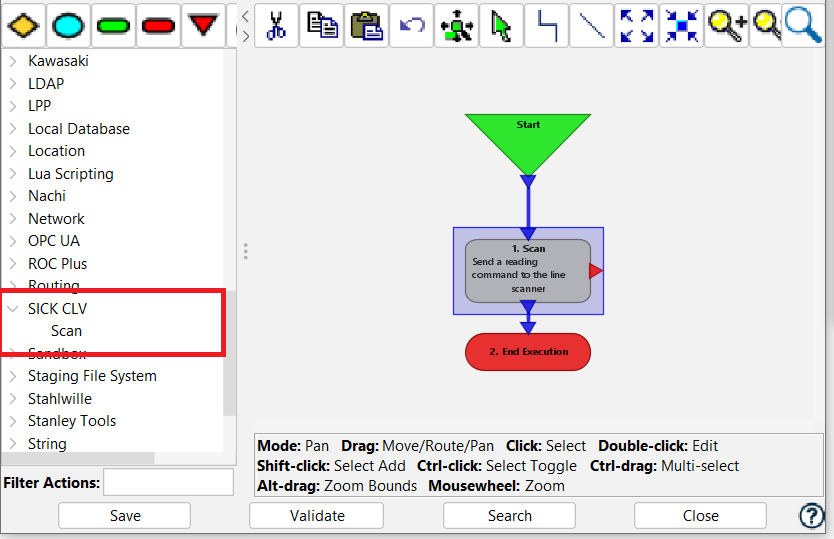
Task: Click the zoom in magnifier icon
Action: click(725, 26)
